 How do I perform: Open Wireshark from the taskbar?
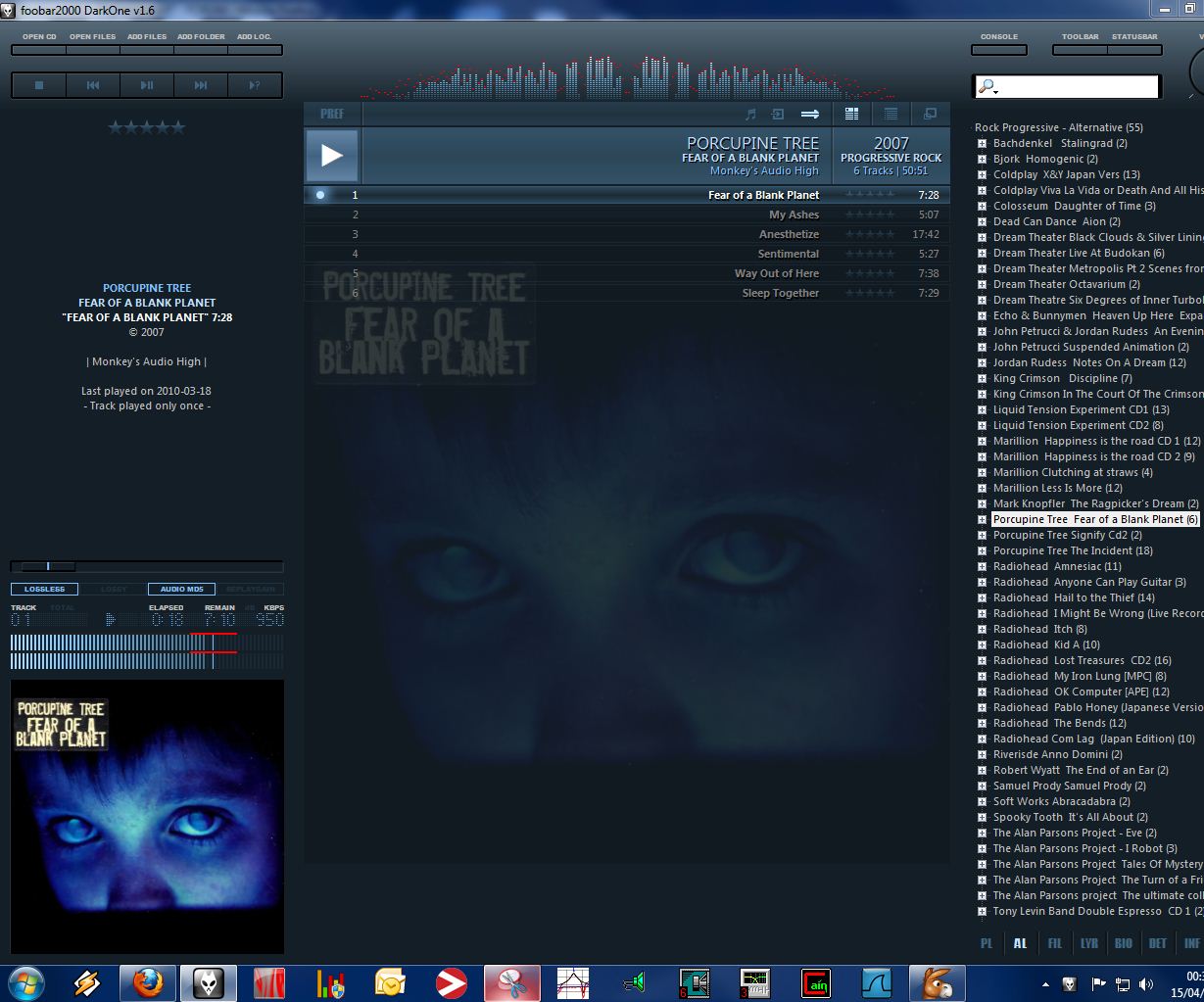point(876,982)
